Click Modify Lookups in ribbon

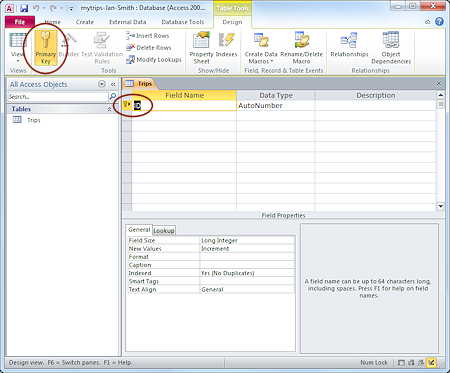coord(154,60)
